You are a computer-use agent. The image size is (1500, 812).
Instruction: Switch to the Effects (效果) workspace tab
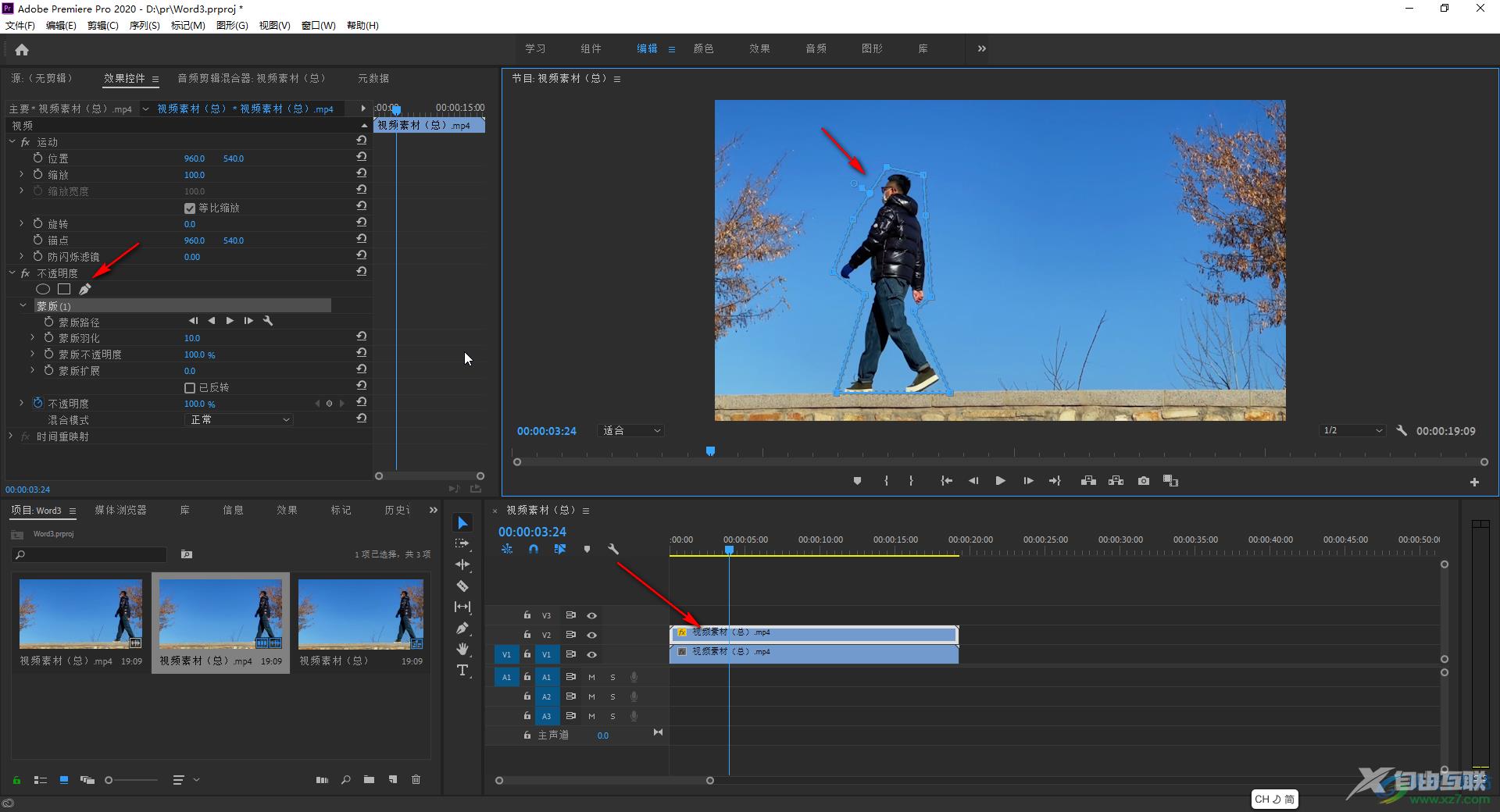759,48
